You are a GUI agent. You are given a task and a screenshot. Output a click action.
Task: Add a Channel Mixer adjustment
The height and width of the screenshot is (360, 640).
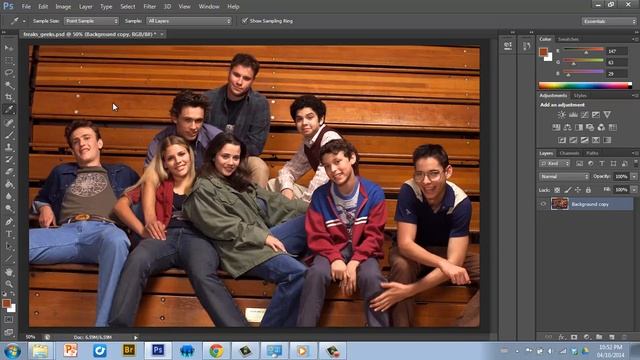click(601, 127)
